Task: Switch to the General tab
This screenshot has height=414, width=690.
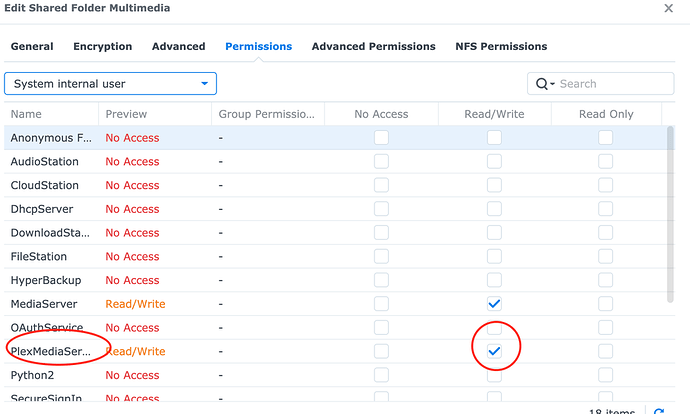Action: 32,46
